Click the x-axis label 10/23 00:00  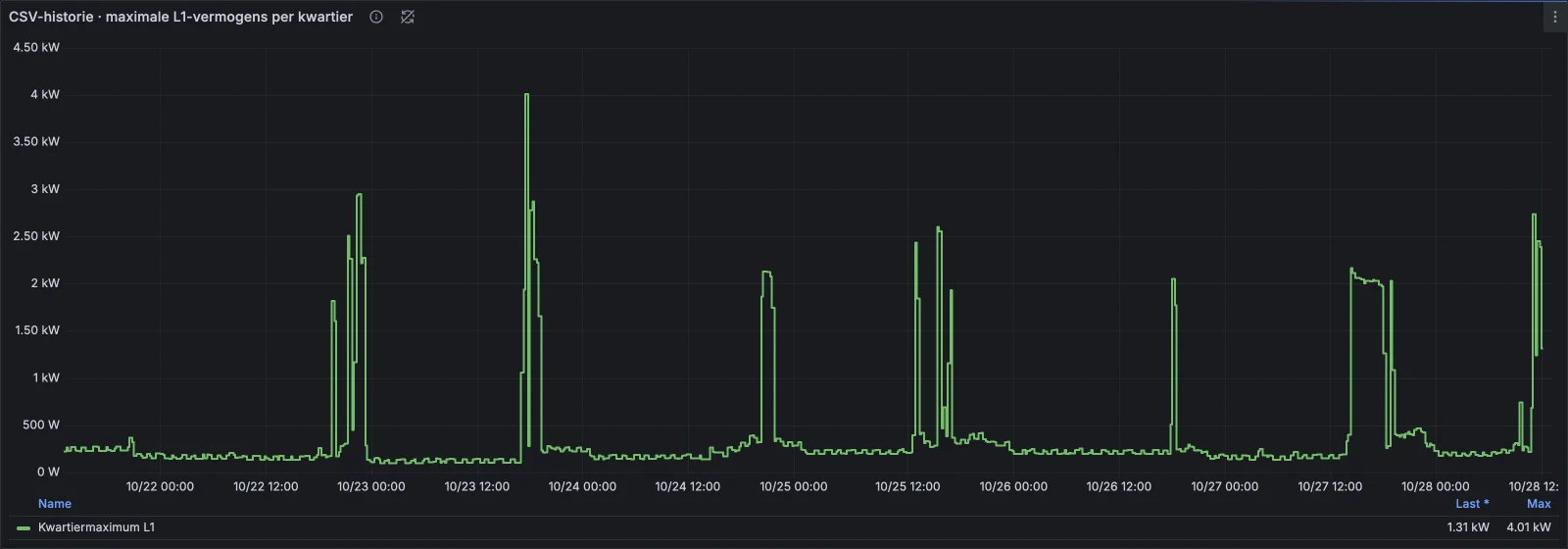(x=371, y=486)
